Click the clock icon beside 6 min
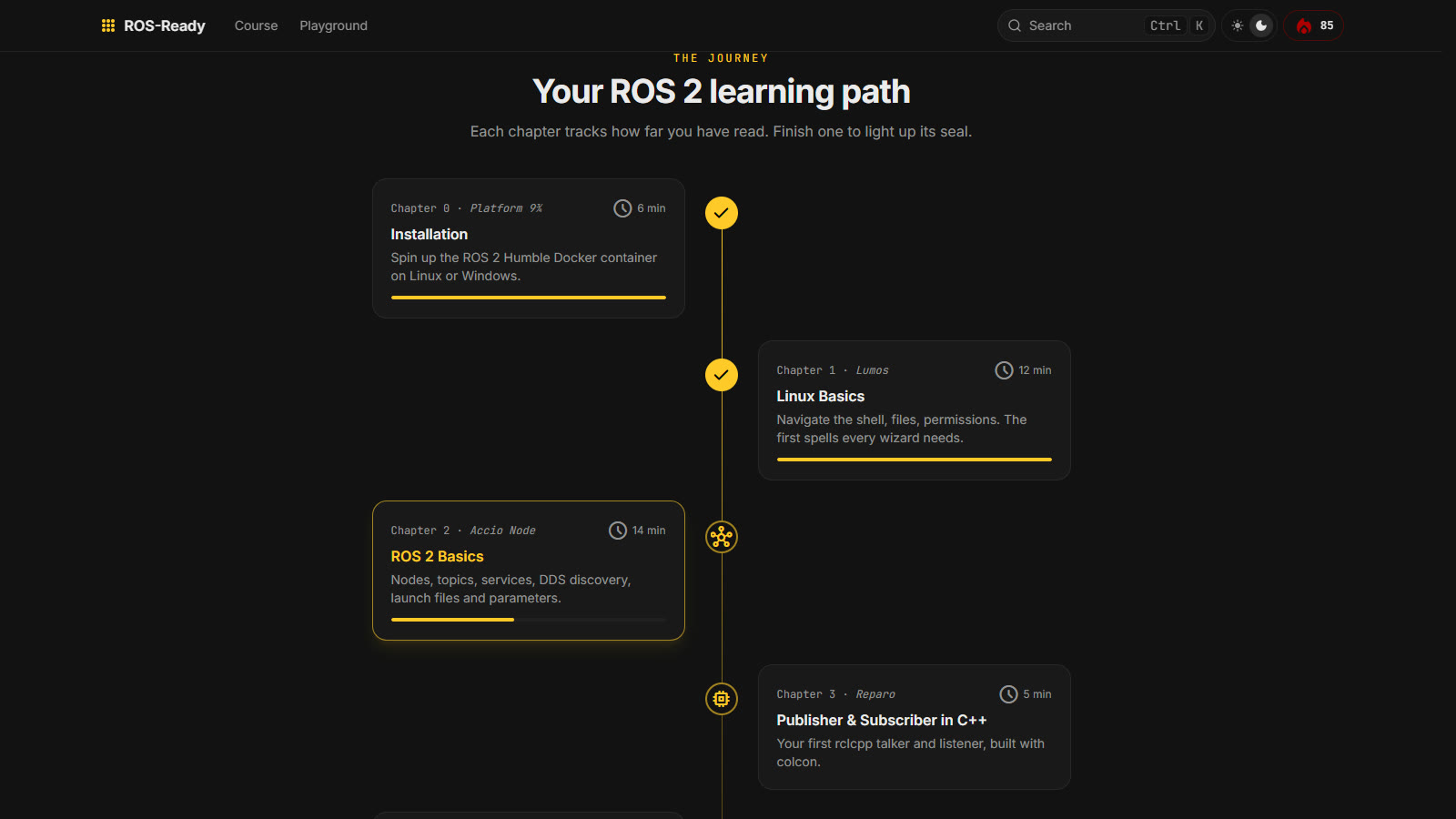Viewport: 1456px width, 819px height. click(622, 208)
